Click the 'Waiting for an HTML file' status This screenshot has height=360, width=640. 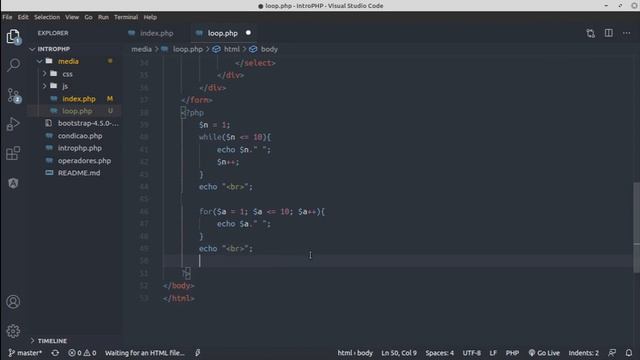click(x=144, y=353)
